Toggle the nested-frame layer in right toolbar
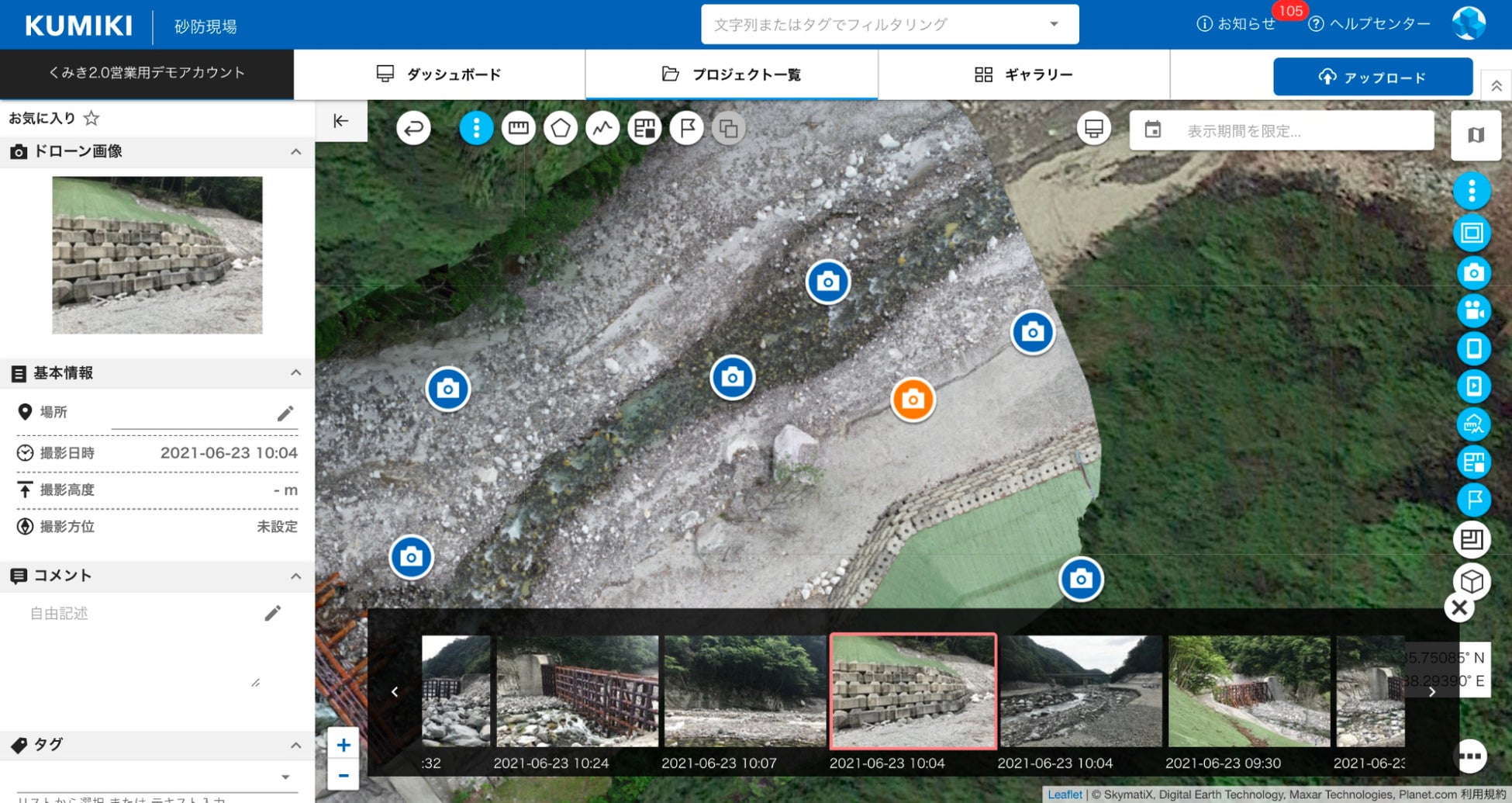1512x803 pixels. 1472,233
